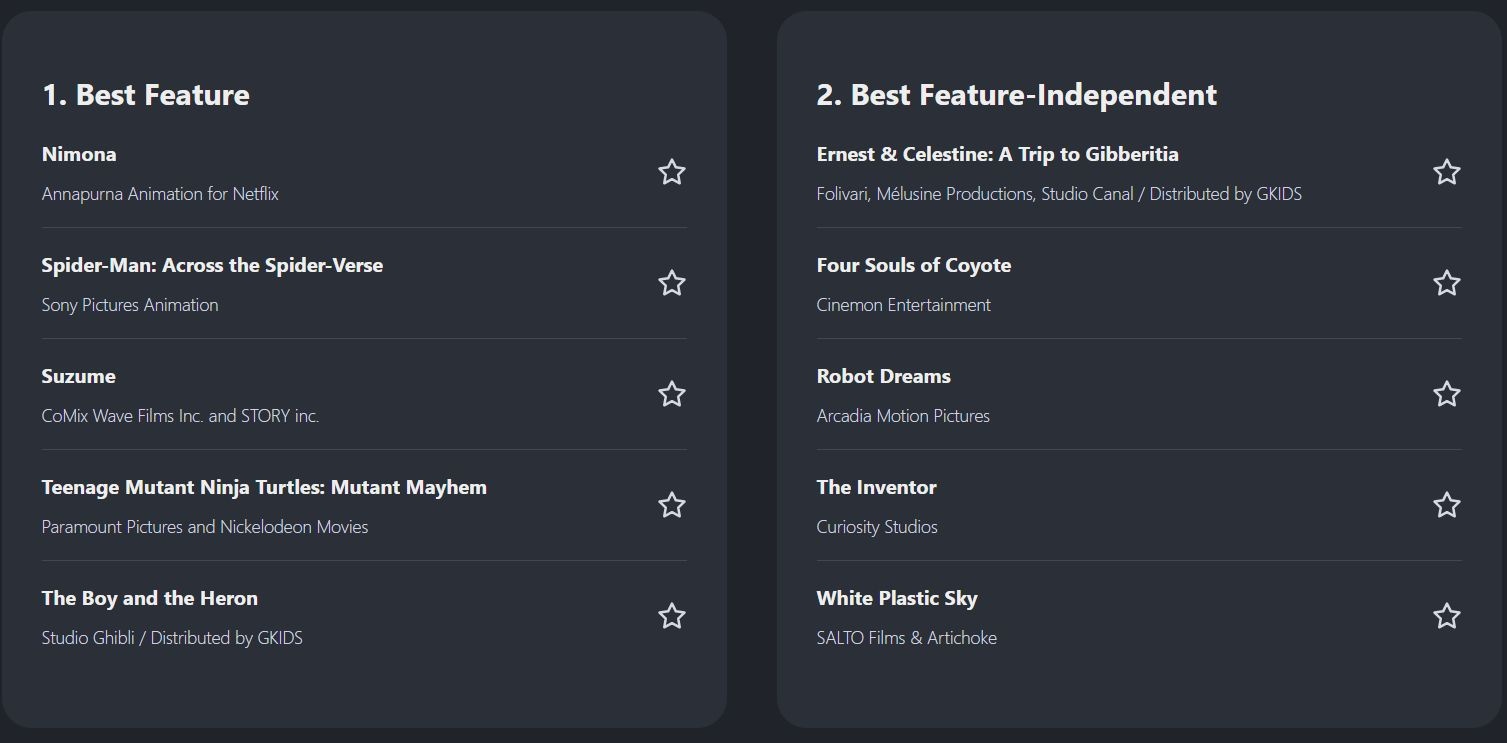Viewport: 1507px width, 743px height.
Task: Open the Suzume title text
Action: (x=79, y=376)
